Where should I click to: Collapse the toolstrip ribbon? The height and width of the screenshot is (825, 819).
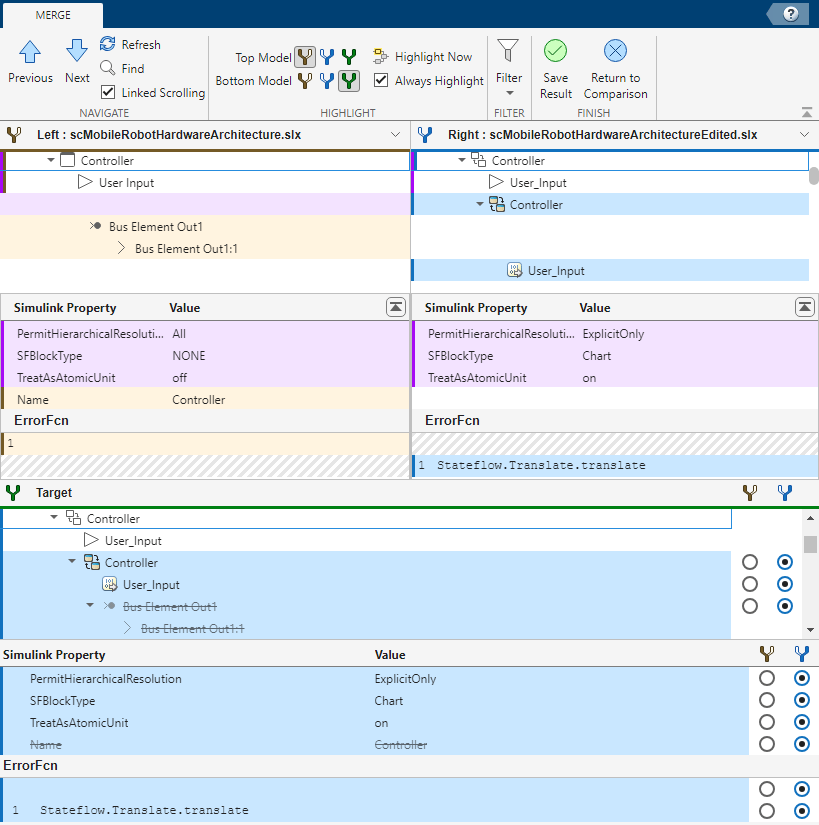pos(806,112)
